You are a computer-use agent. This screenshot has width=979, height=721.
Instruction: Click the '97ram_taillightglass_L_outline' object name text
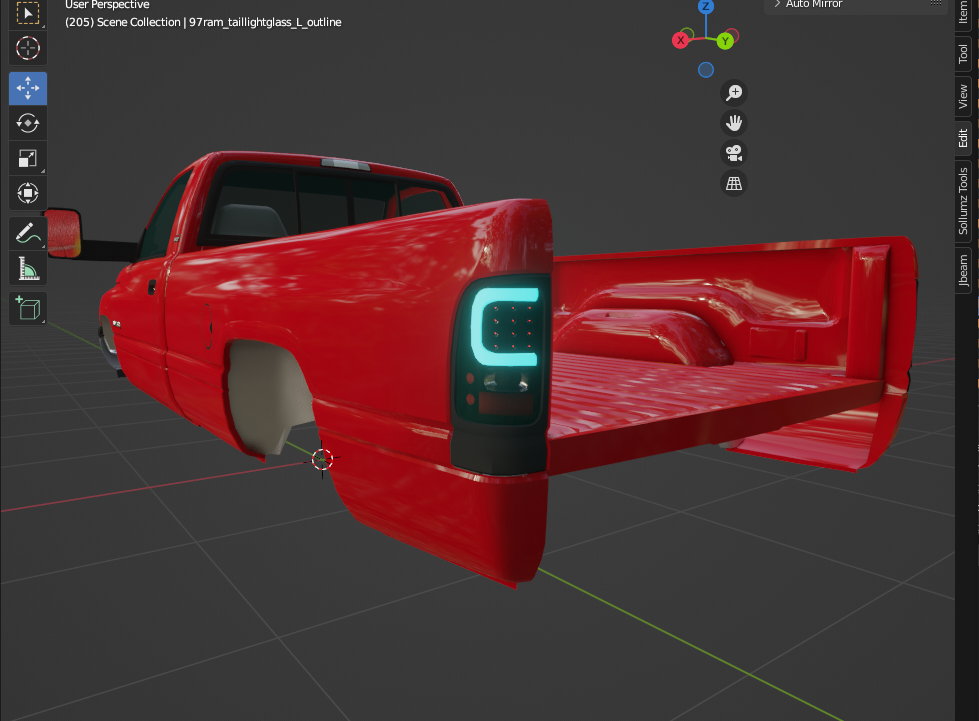tap(265, 22)
